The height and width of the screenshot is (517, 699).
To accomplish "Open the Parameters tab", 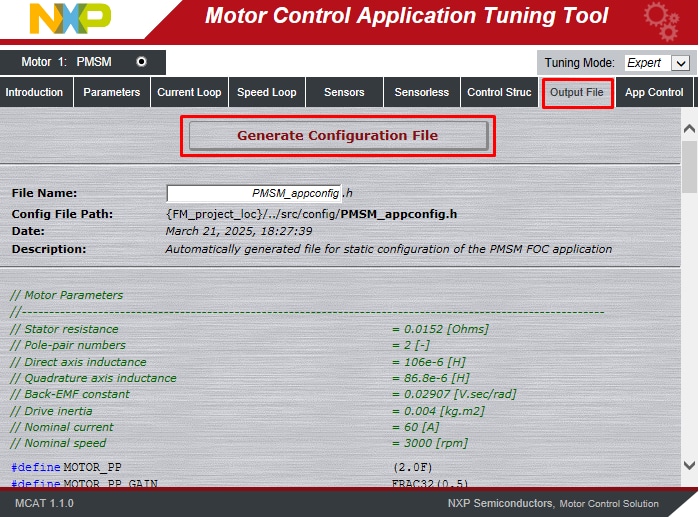I will click(111, 92).
